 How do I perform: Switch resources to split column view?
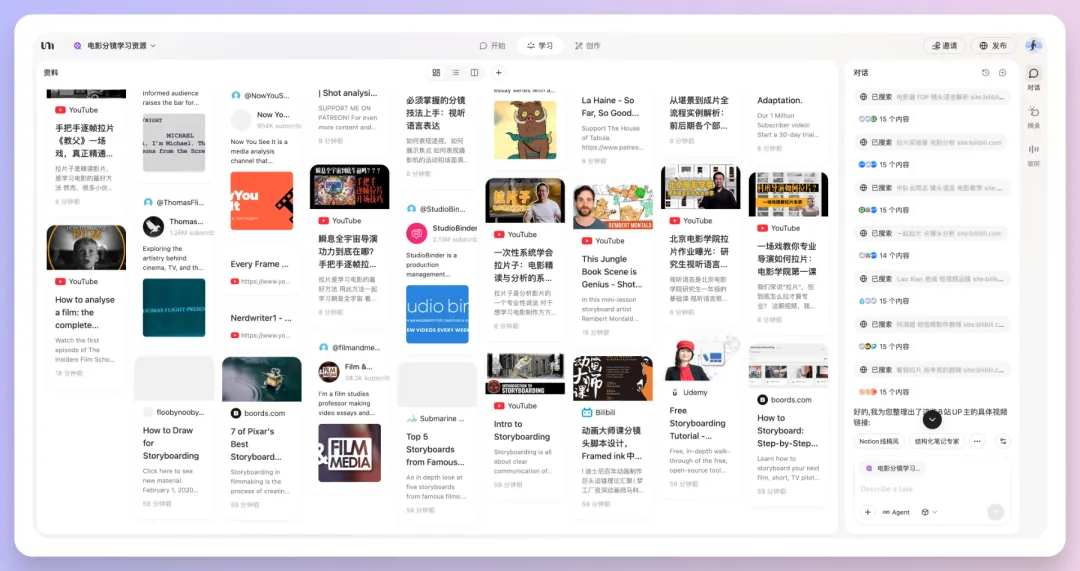tap(474, 73)
